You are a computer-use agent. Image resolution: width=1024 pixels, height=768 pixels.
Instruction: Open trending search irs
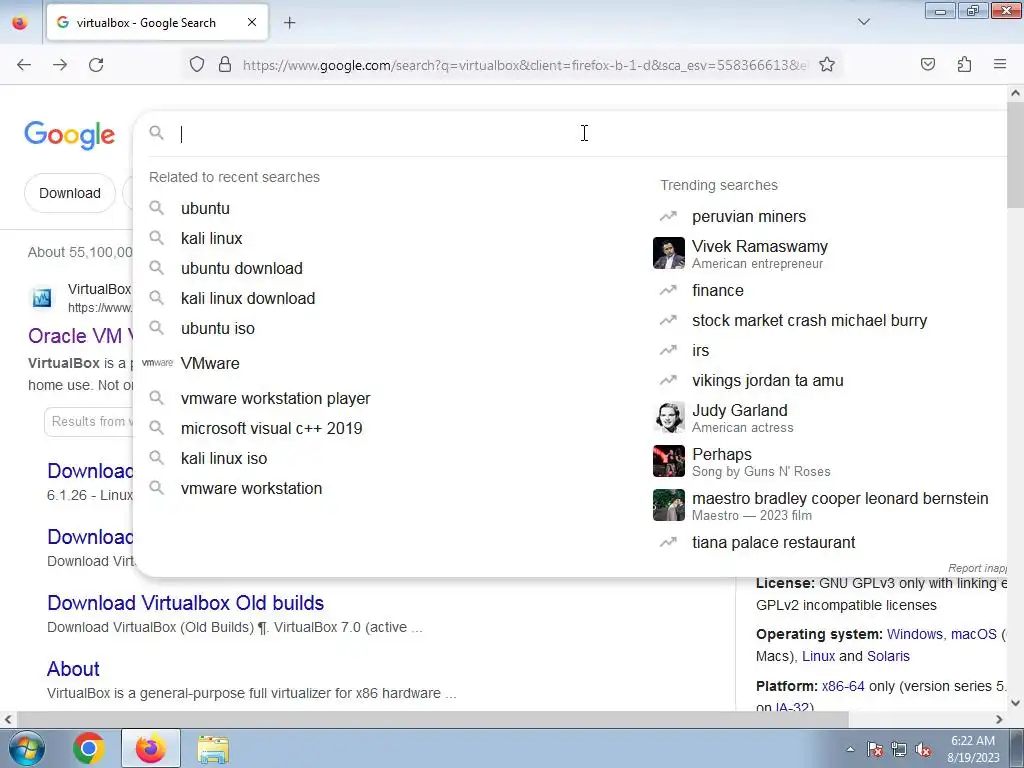[x=700, y=350]
